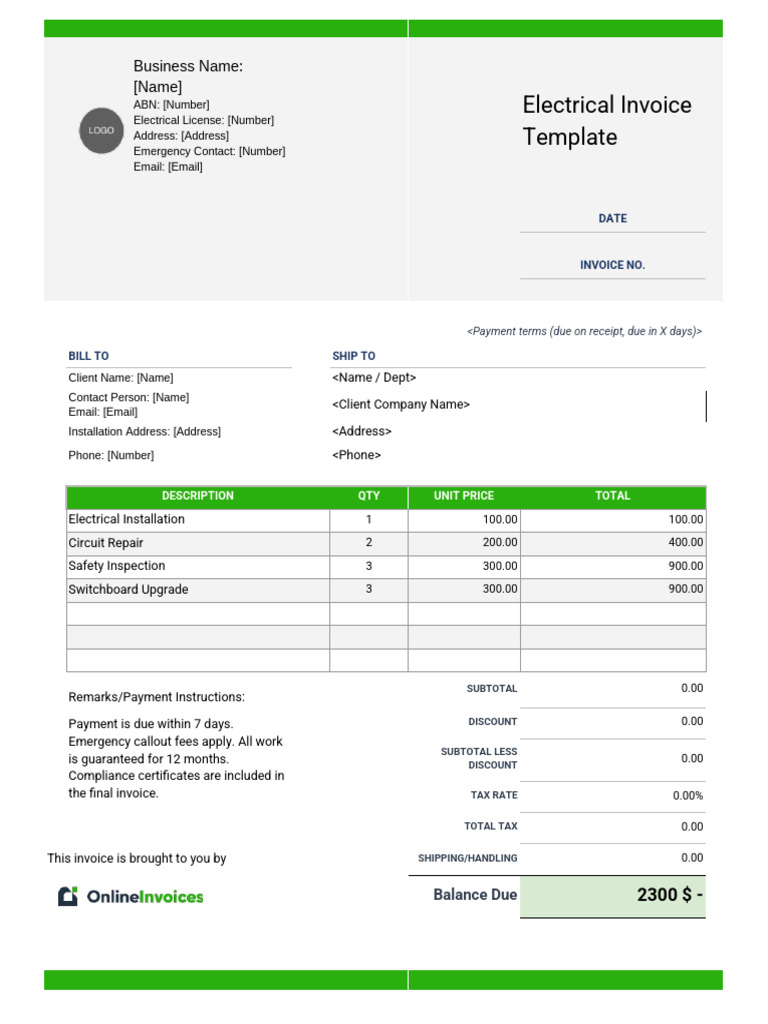The width and height of the screenshot is (768, 1024).
Task: Click the BILL TO heading
Action: pyautogui.click(x=89, y=356)
